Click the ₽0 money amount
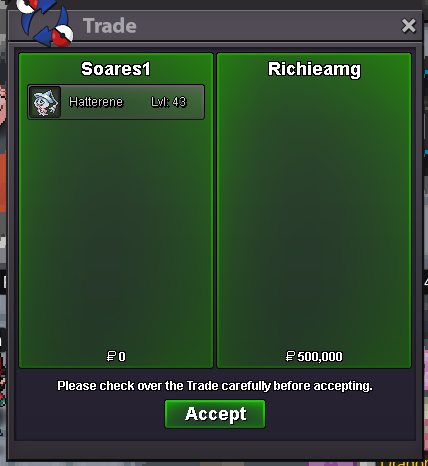The width and height of the screenshot is (428, 466). (x=116, y=356)
